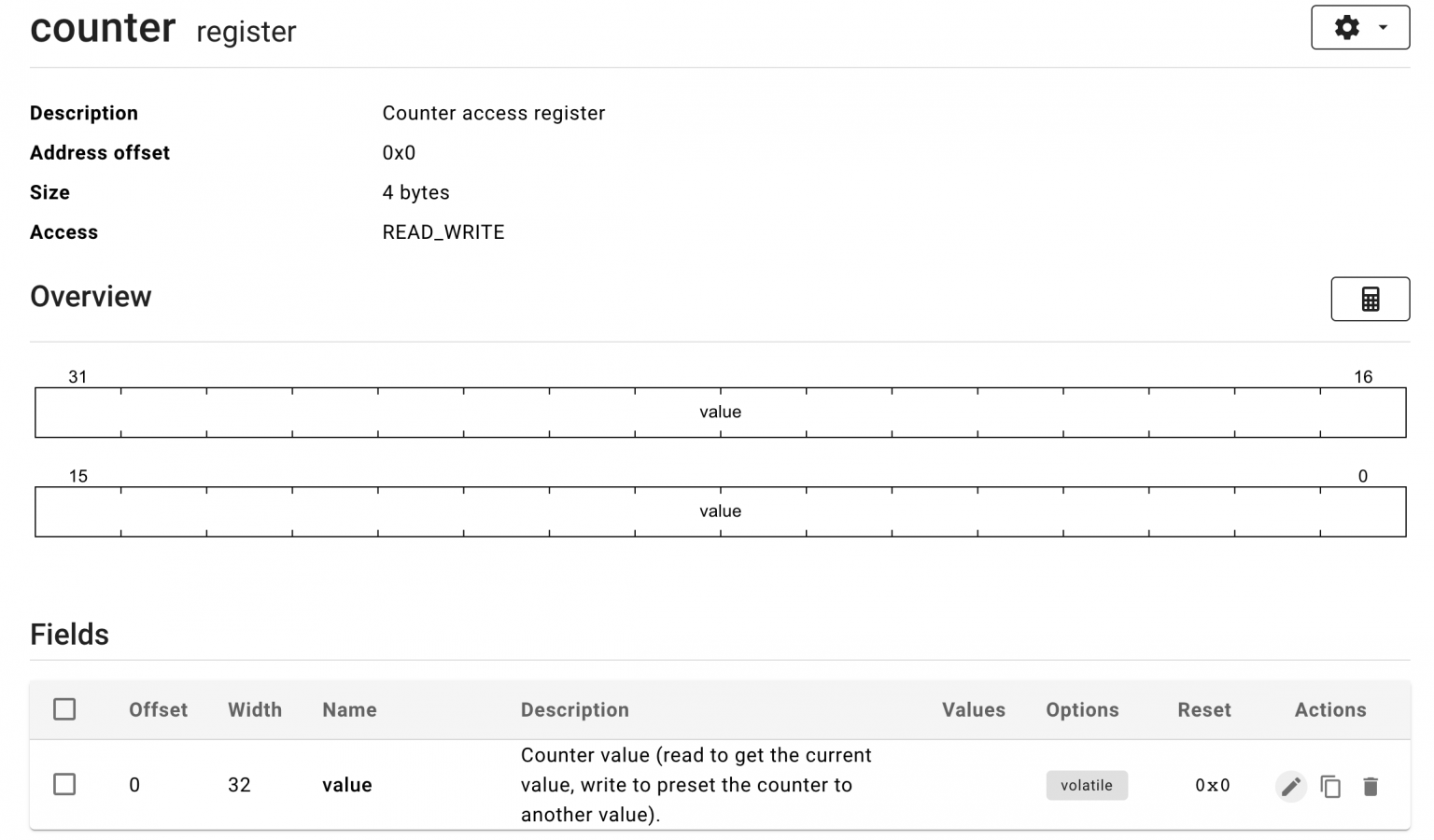The height and width of the screenshot is (840, 1434).
Task: Click the value label in the upper bitfield row
Action: point(720,412)
